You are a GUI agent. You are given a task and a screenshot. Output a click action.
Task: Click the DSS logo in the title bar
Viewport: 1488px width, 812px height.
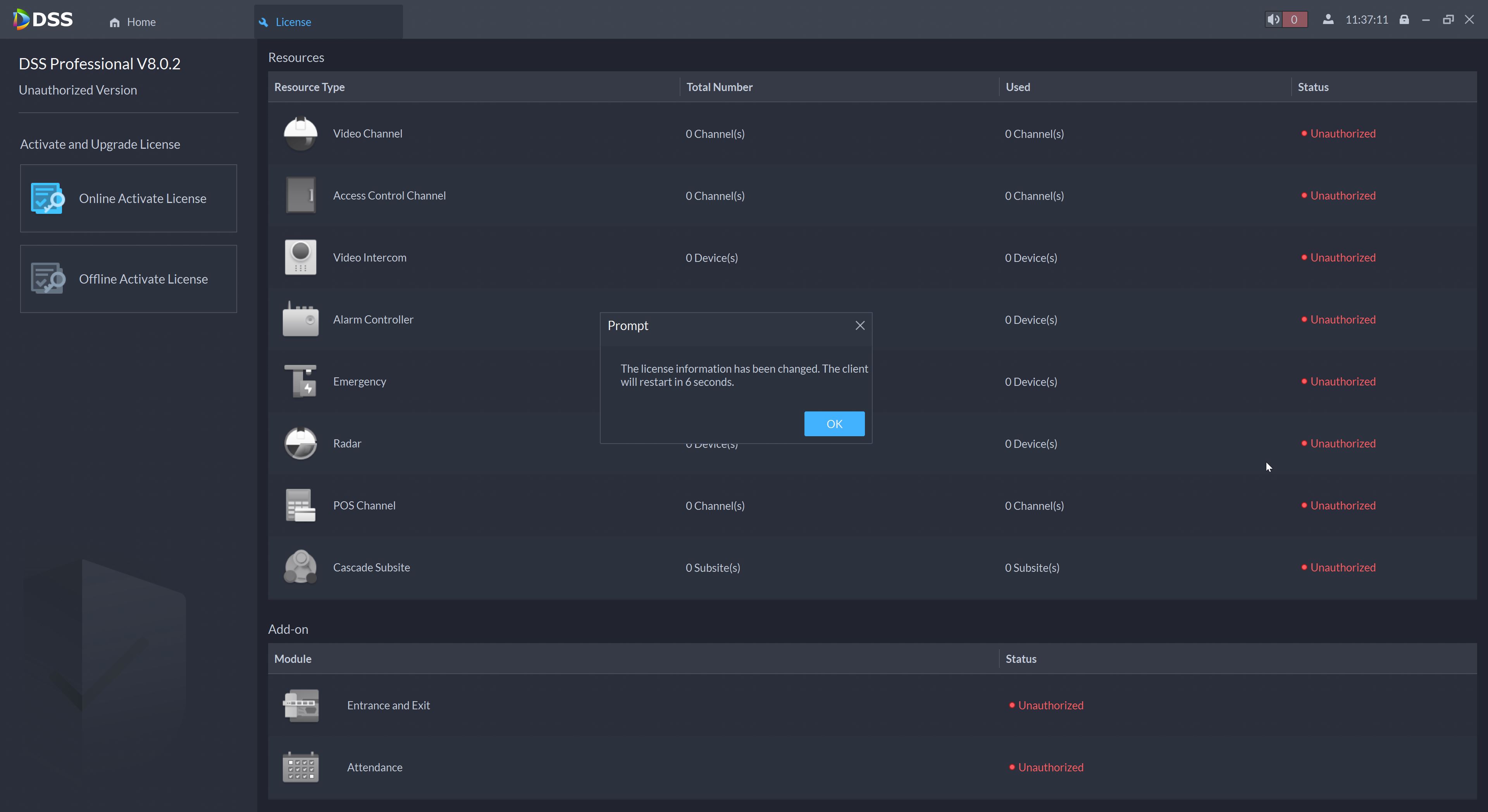(x=43, y=20)
